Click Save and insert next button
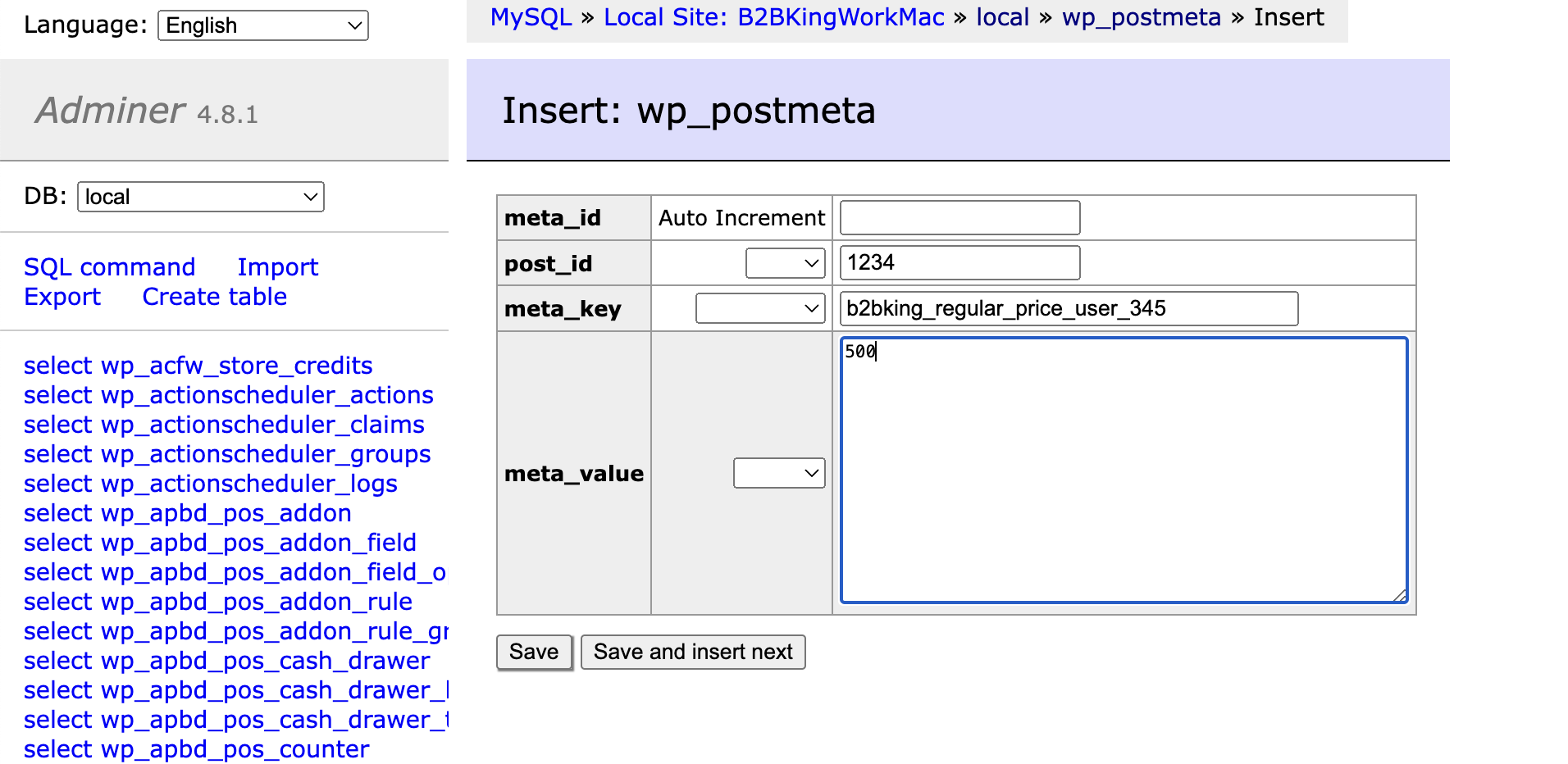Image resolution: width=1568 pixels, height=764 pixels. tap(693, 653)
